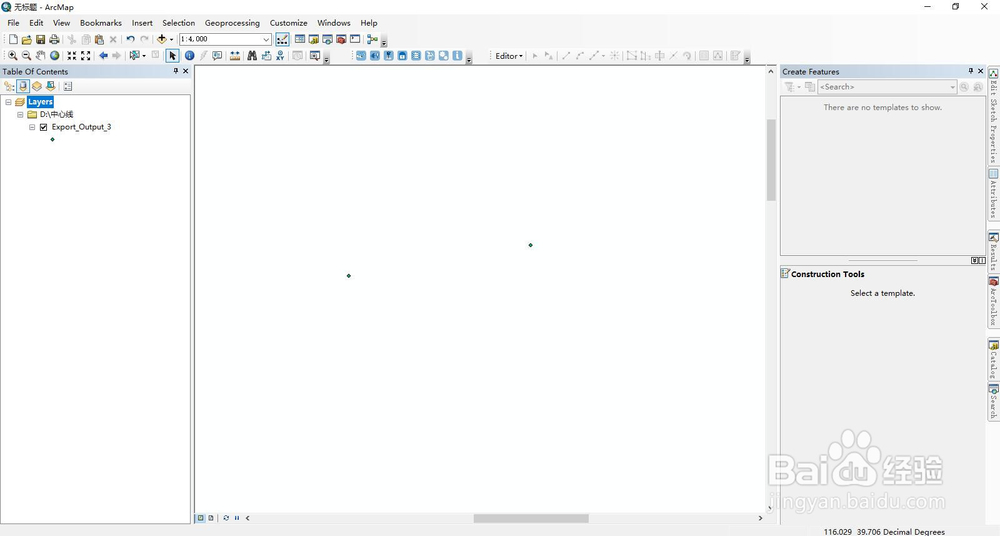Open the Customize menu
Viewport: 1000px width, 536px height.
coord(288,23)
